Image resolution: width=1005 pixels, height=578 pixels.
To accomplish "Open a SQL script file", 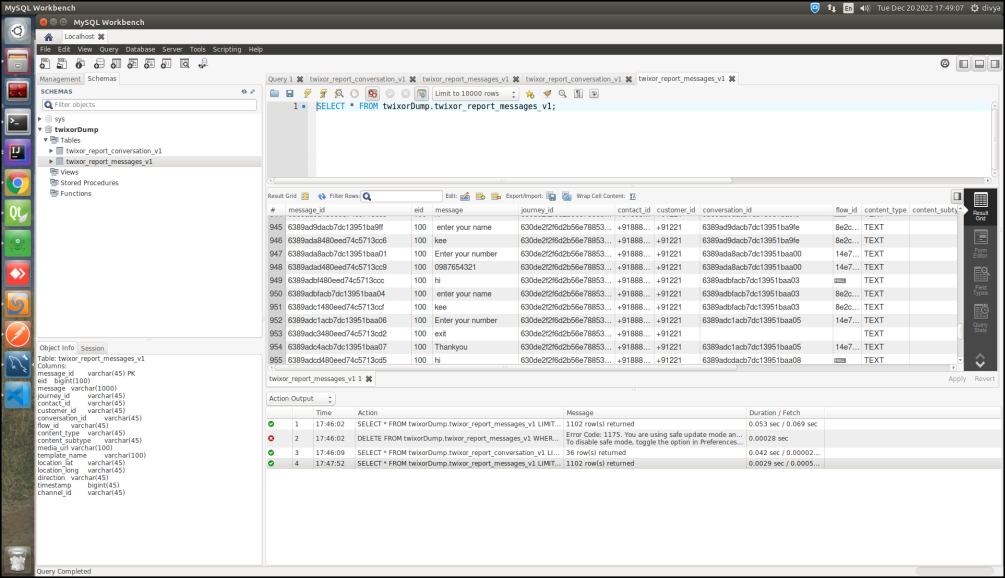I will [x=274, y=94].
